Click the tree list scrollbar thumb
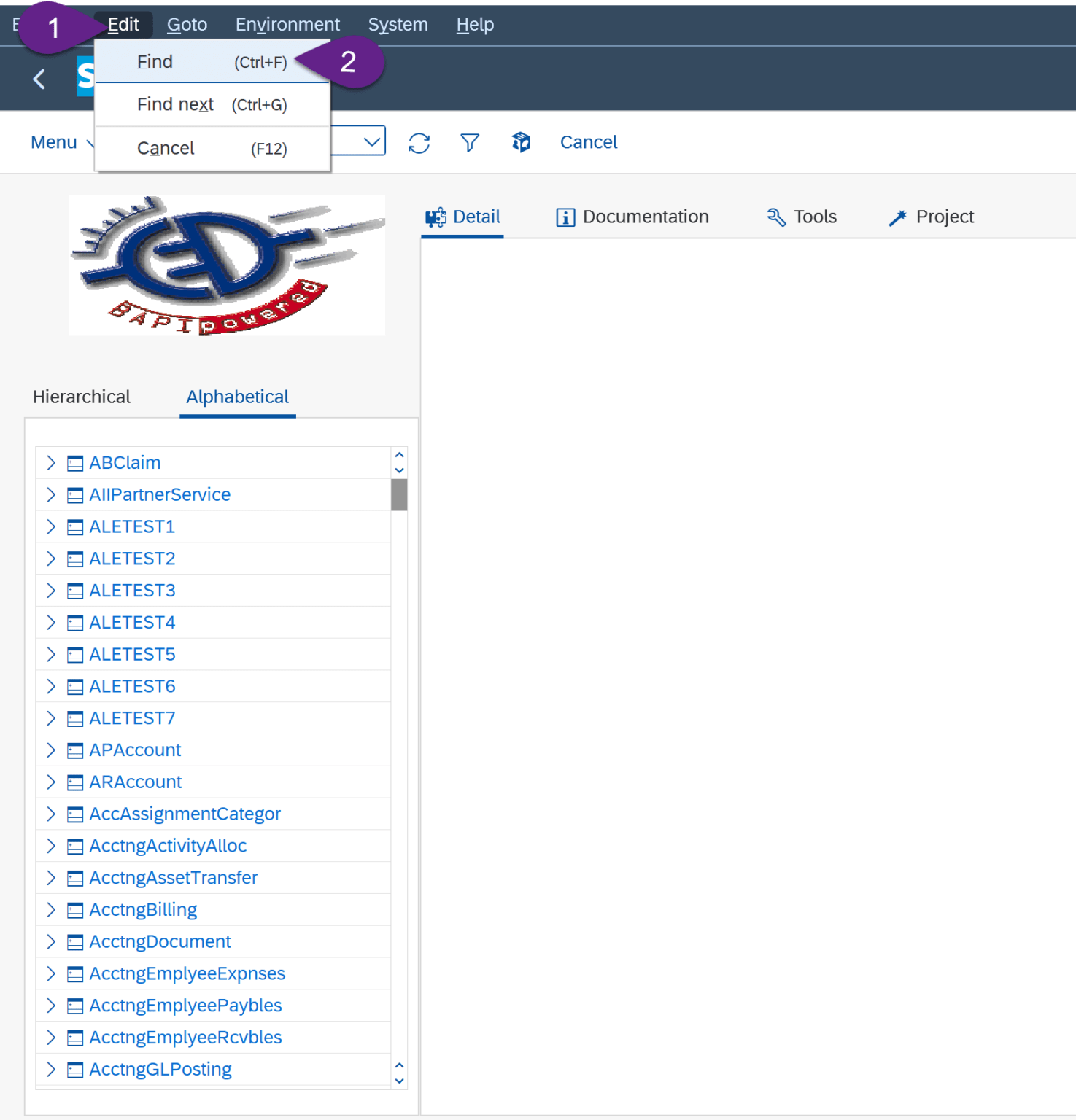 tap(400, 494)
